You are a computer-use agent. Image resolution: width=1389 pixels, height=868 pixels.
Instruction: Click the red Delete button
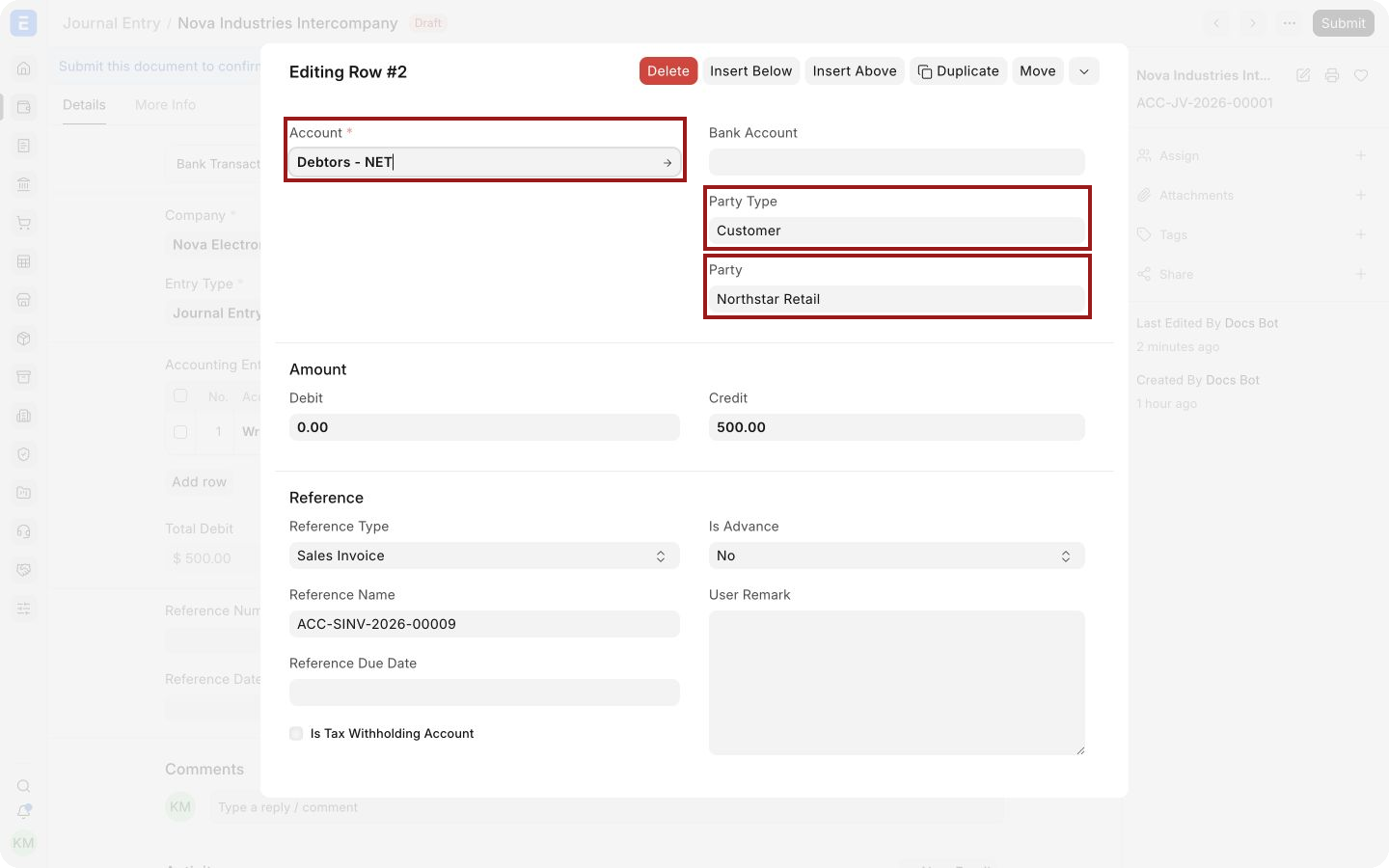tap(668, 71)
